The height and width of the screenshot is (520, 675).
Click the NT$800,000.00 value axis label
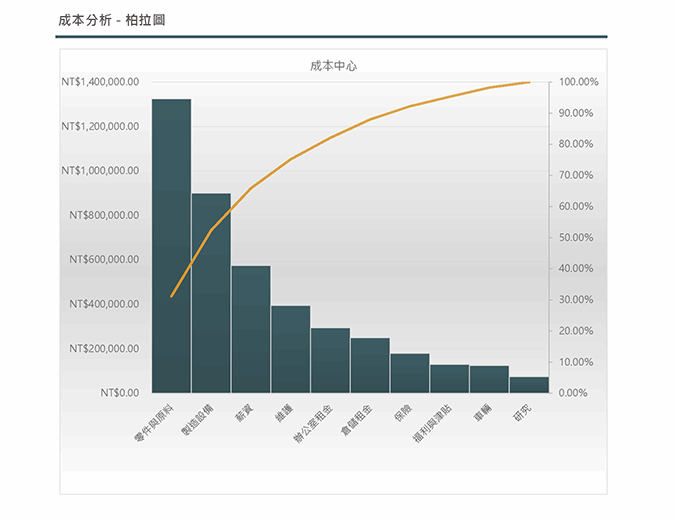pos(104,215)
